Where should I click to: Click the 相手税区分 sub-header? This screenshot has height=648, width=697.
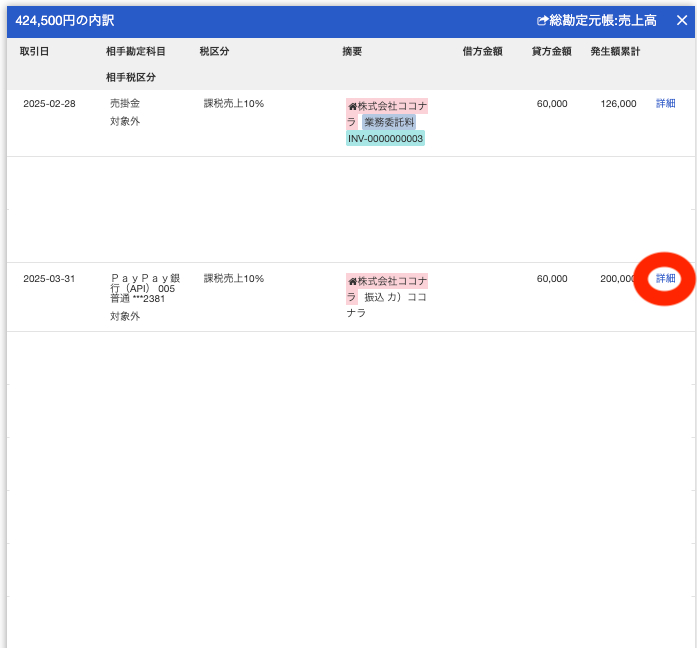(131, 77)
